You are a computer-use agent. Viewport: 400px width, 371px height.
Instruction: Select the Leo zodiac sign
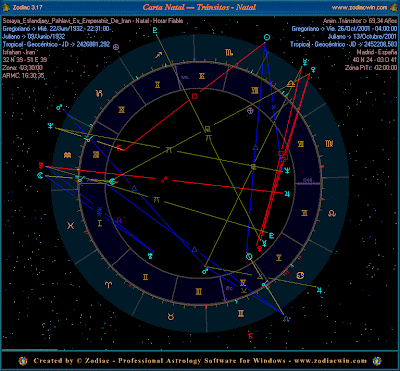tap(332, 213)
